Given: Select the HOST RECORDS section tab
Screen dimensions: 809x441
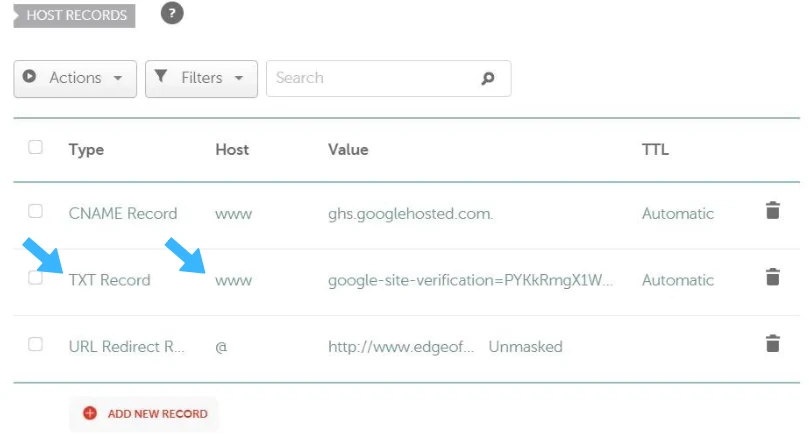Looking at the screenshot, I should coord(74,15).
